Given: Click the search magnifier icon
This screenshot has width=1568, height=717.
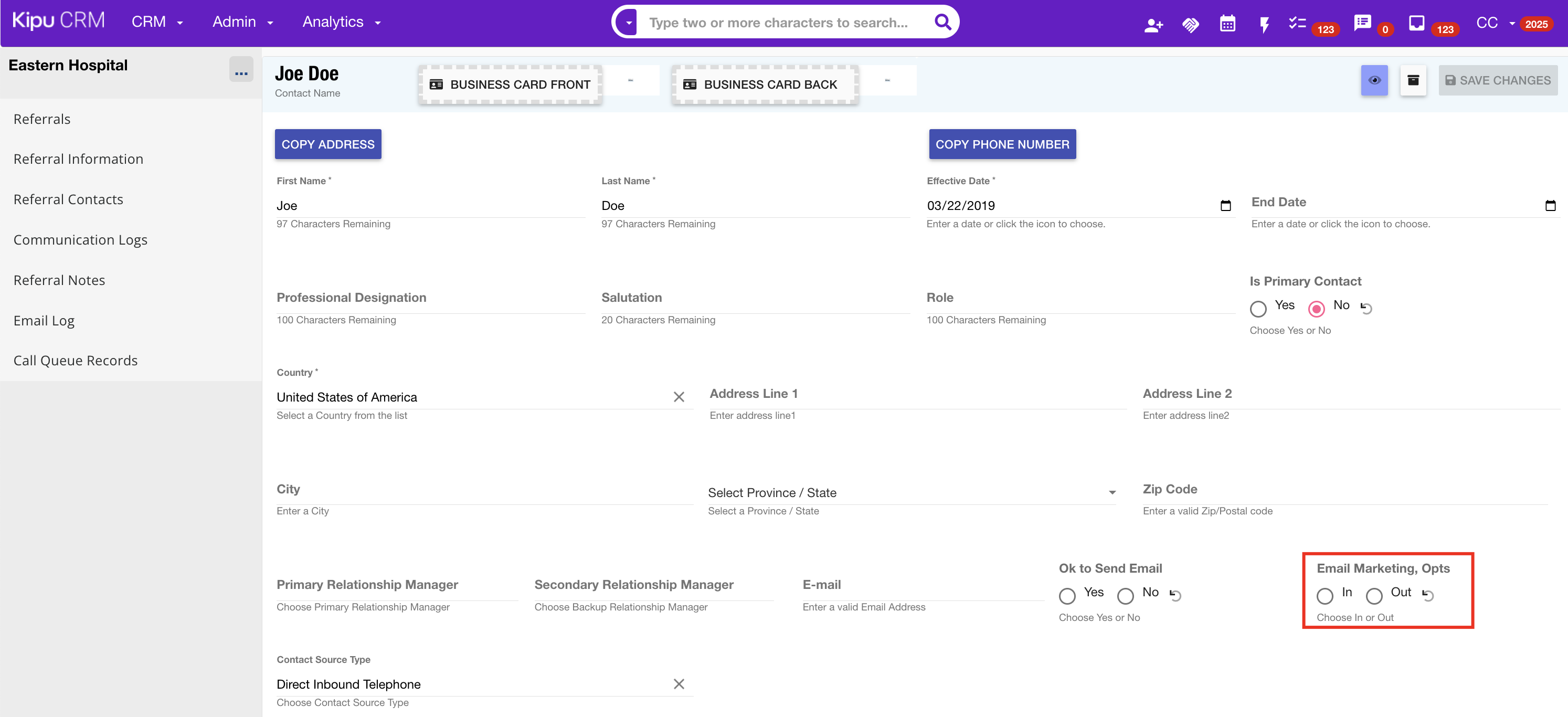Looking at the screenshot, I should click(942, 22).
